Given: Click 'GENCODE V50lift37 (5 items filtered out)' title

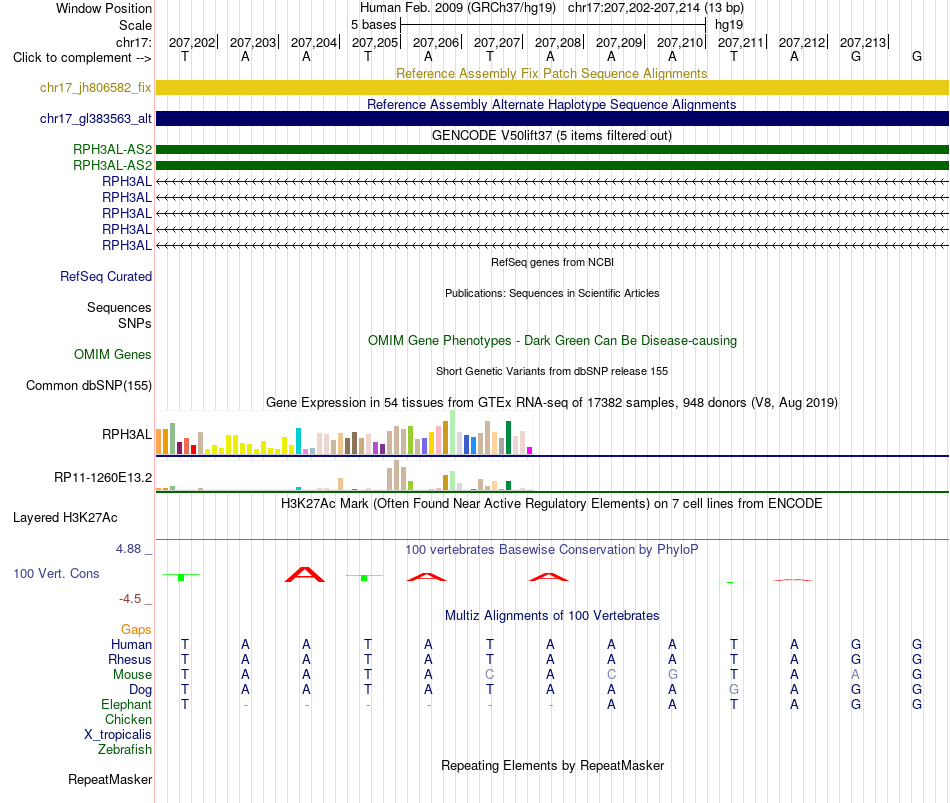Looking at the screenshot, I should click(x=552, y=135).
